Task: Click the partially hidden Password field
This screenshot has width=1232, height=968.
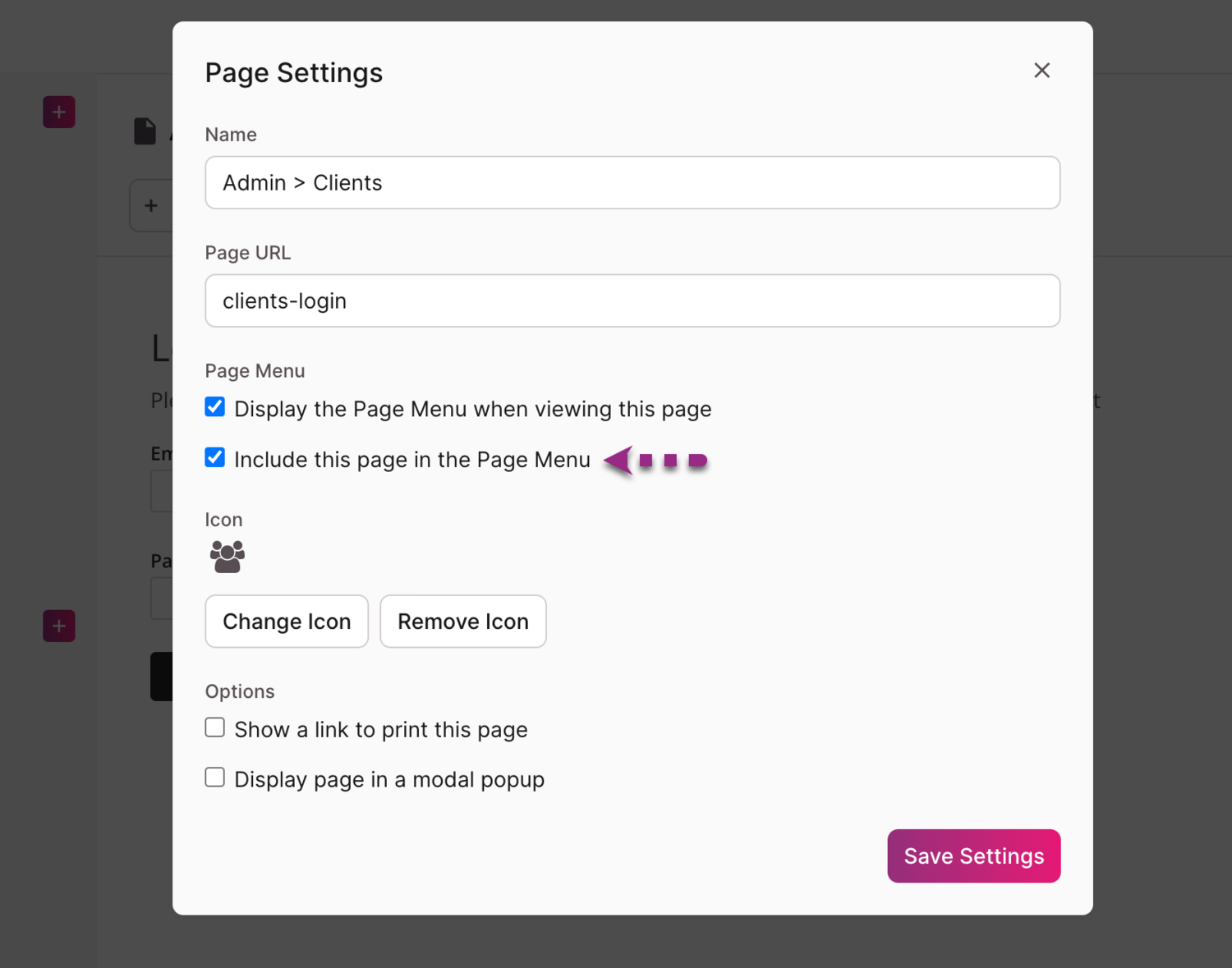Action: pos(162,599)
